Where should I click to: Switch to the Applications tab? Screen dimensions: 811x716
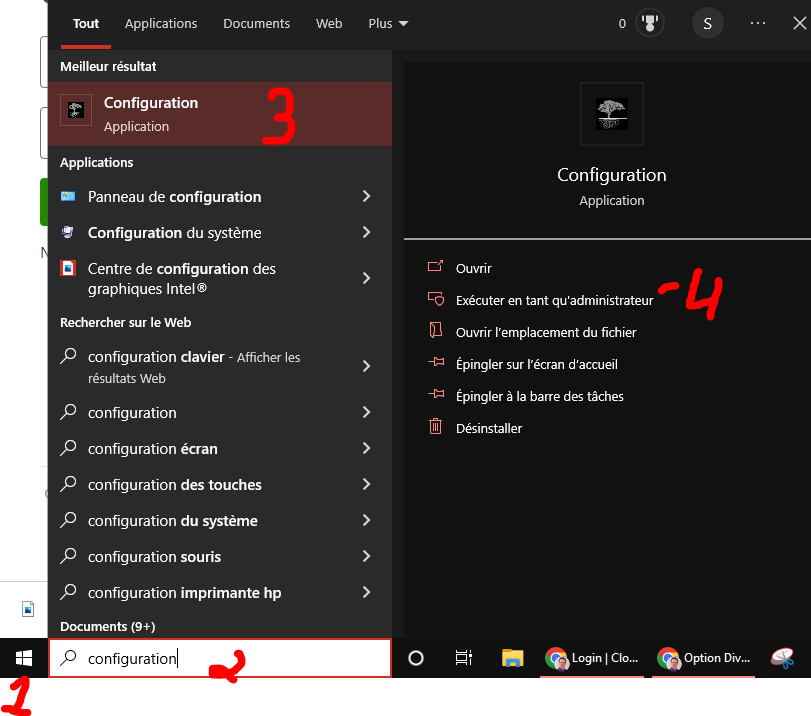click(161, 24)
